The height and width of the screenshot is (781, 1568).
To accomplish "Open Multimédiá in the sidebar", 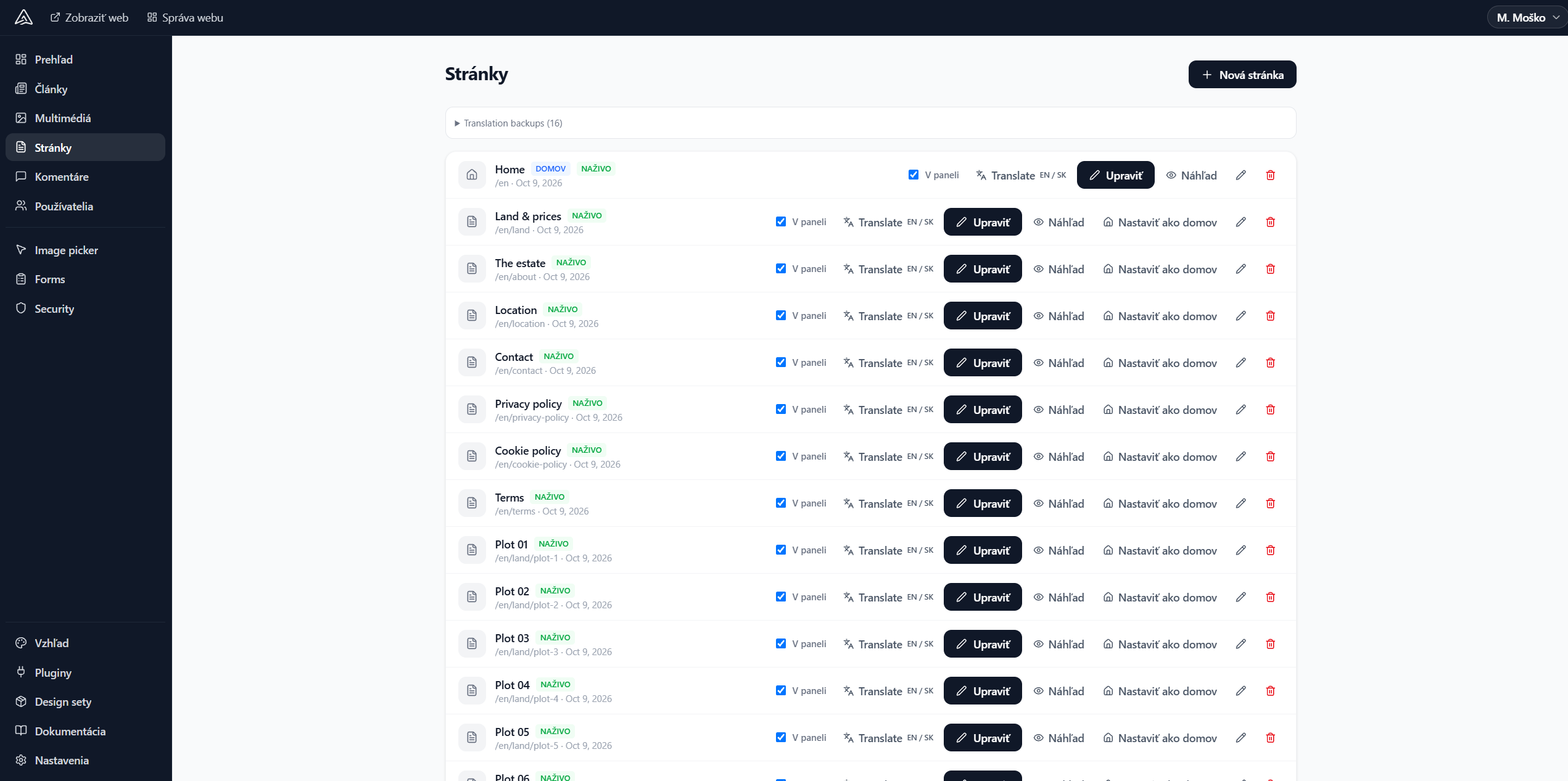I will (85, 118).
